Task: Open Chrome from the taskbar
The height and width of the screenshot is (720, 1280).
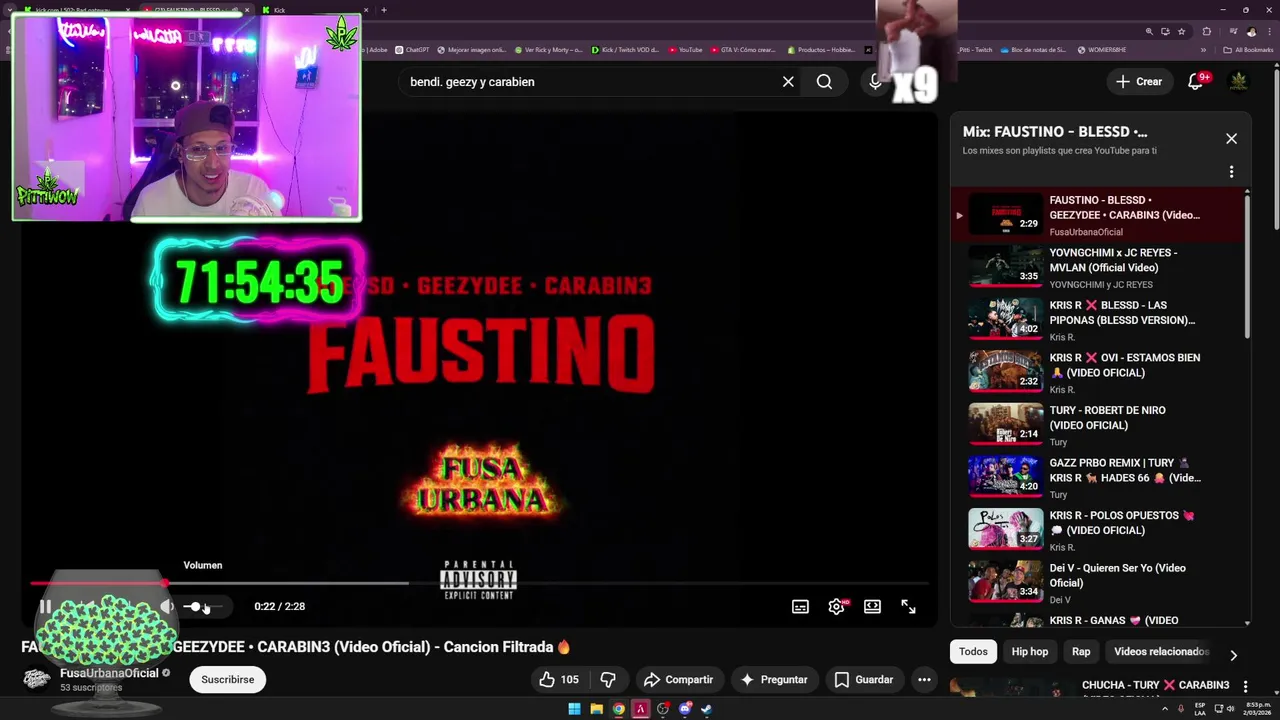Action: [618, 709]
